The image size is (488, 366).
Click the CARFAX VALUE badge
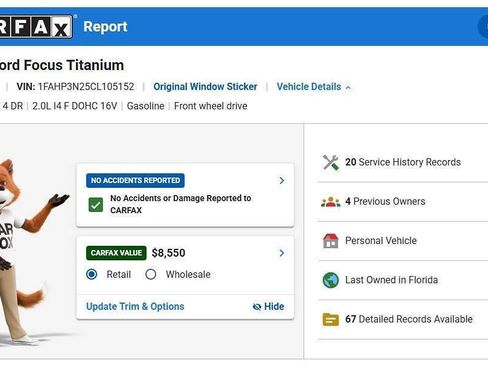pos(116,253)
